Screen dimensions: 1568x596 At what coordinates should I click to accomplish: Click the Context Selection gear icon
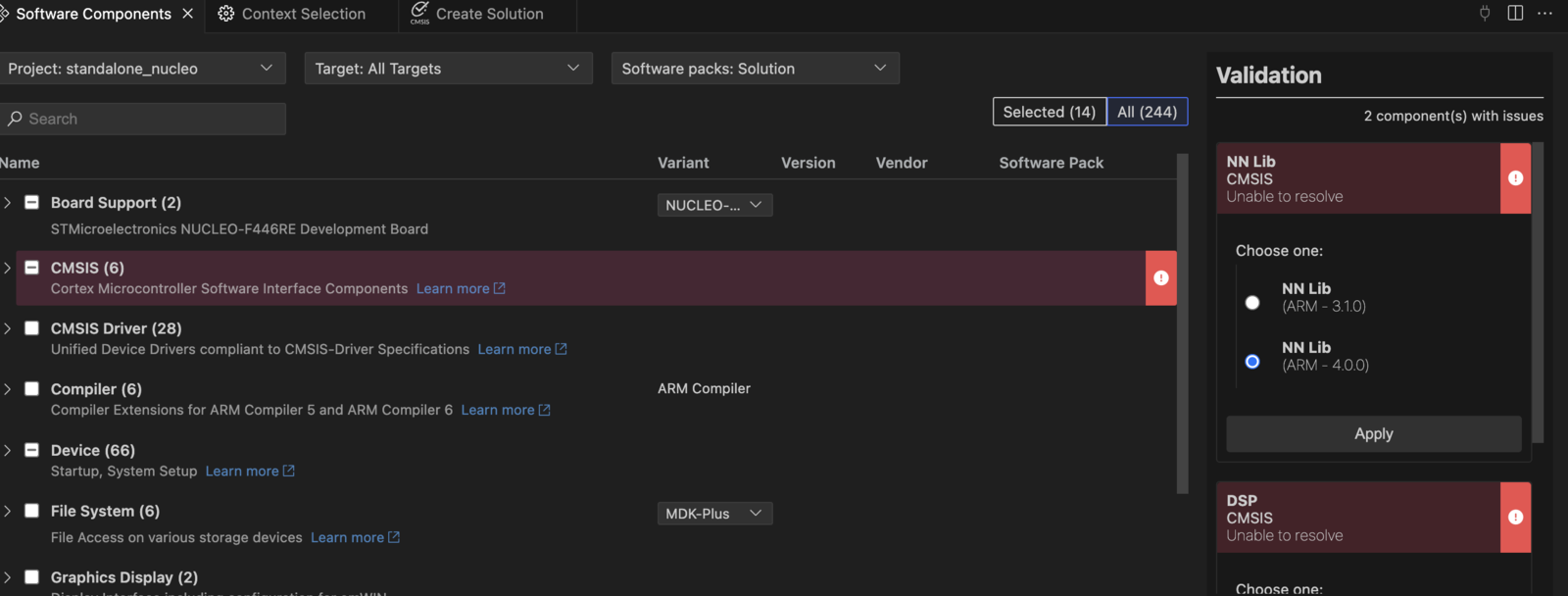tap(225, 14)
